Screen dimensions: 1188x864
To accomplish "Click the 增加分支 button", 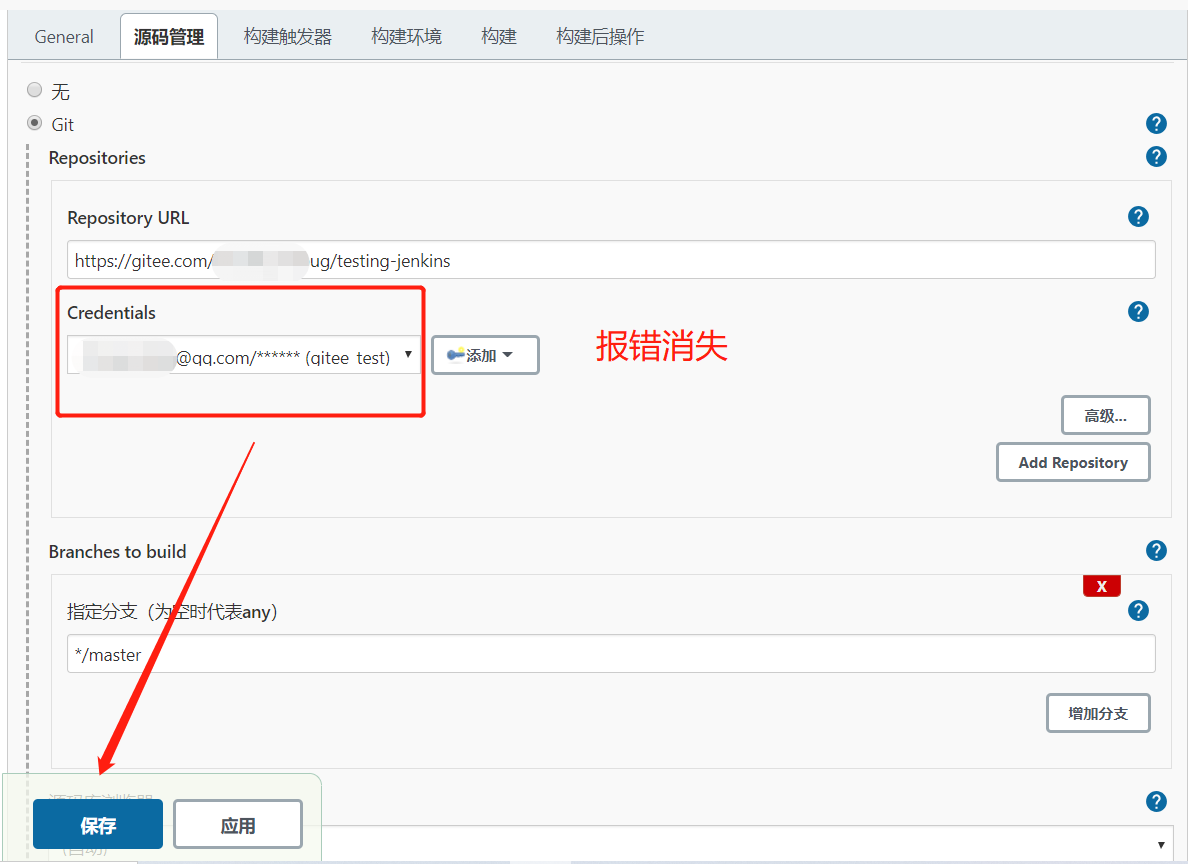I will 1098,713.
